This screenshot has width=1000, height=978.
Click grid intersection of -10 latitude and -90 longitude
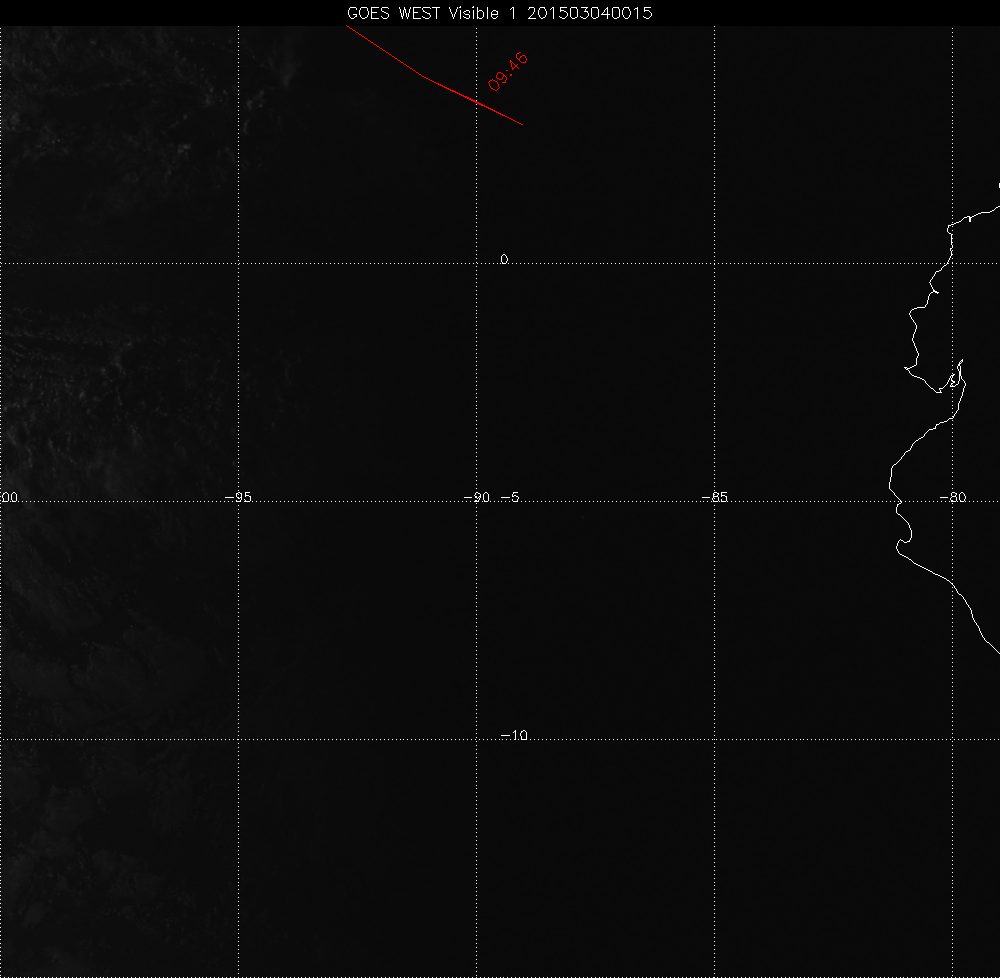pos(476,739)
